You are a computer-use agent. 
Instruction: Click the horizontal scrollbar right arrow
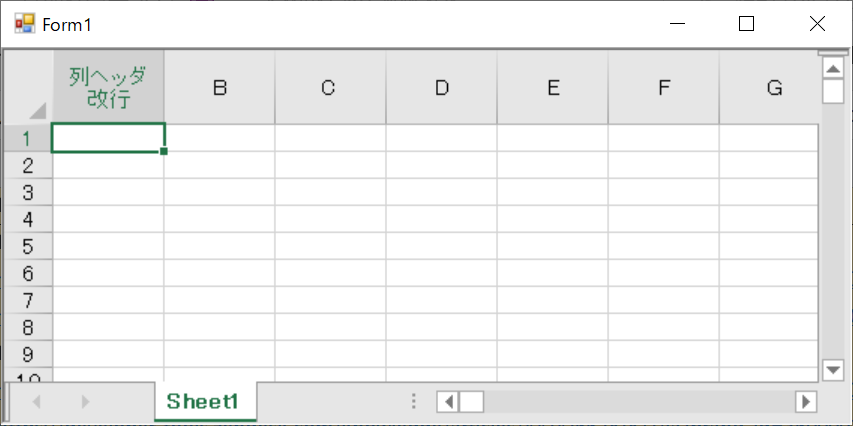tap(806, 403)
